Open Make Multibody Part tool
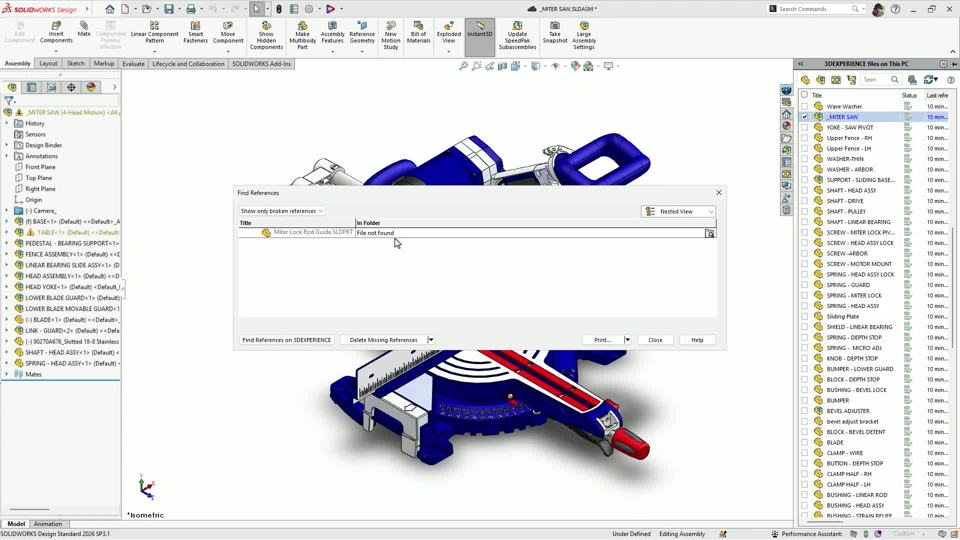The image size is (960, 540). coord(302,36)
